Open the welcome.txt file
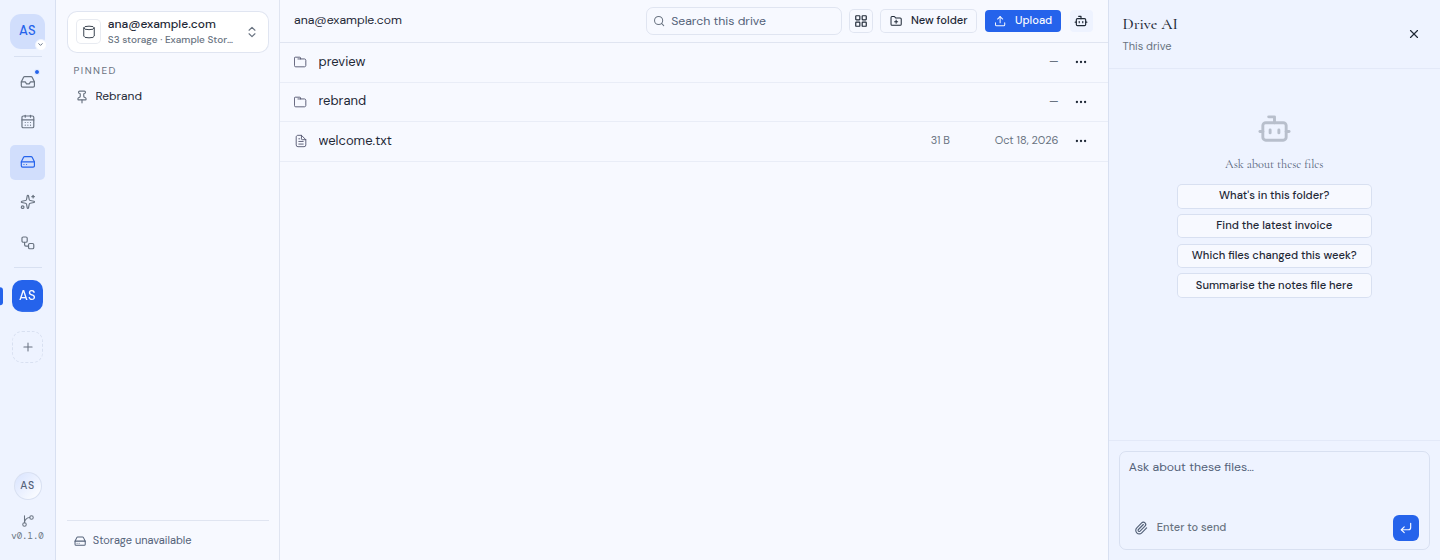 [693, 141]
